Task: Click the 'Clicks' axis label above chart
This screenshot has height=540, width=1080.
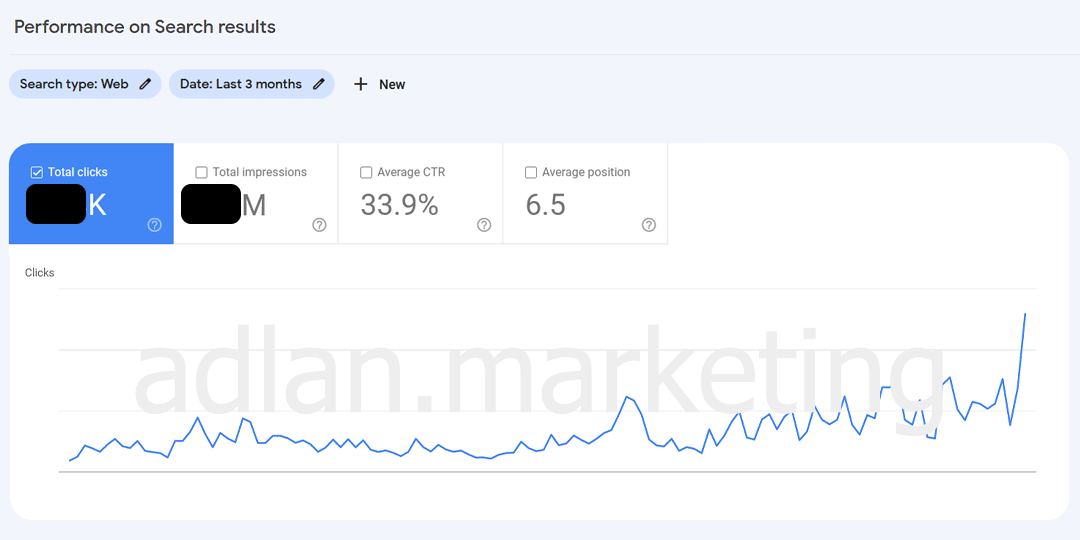Action: (40, 272)
